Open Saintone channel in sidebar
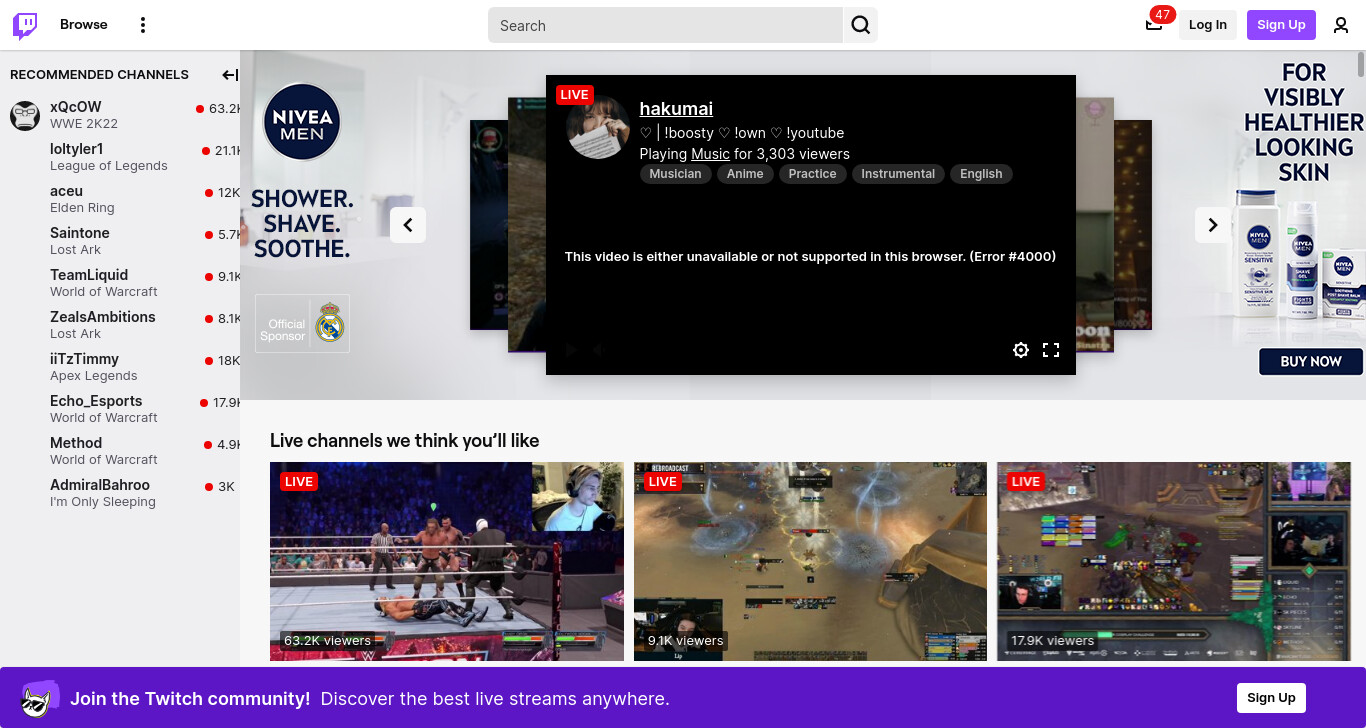 120,241
